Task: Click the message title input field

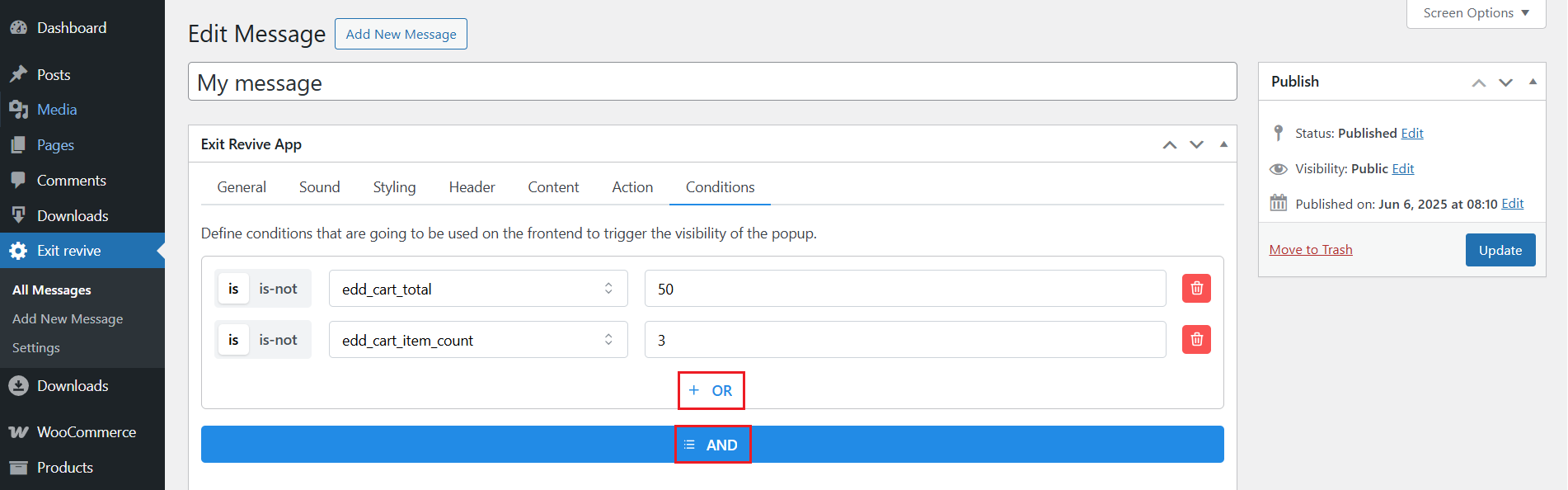Action: (x=712, y=82)
